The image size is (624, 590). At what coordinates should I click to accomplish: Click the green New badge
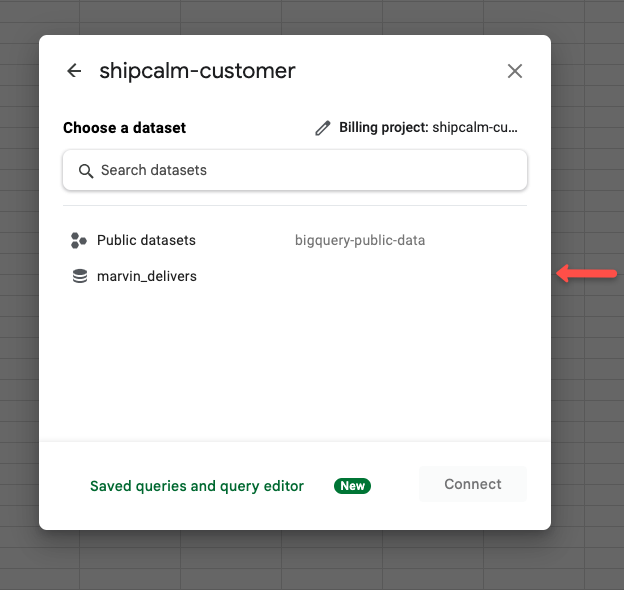(352, 486)
